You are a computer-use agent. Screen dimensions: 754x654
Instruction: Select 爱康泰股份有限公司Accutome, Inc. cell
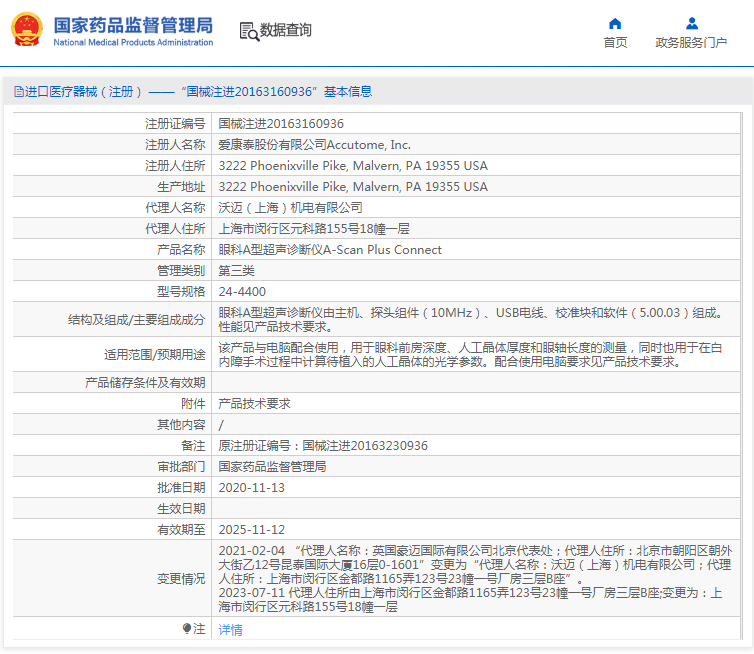[x=314, y=145]
